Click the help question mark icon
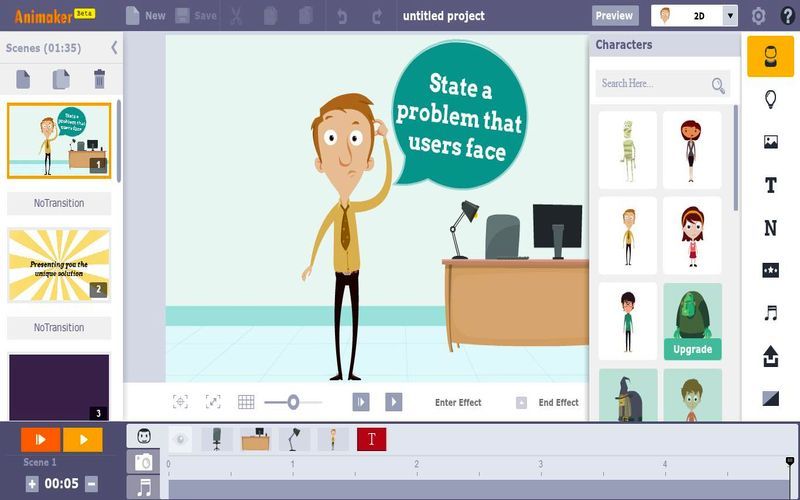This screenshot has width=800, height=500. pyautogui.click(x=787, y=16)
